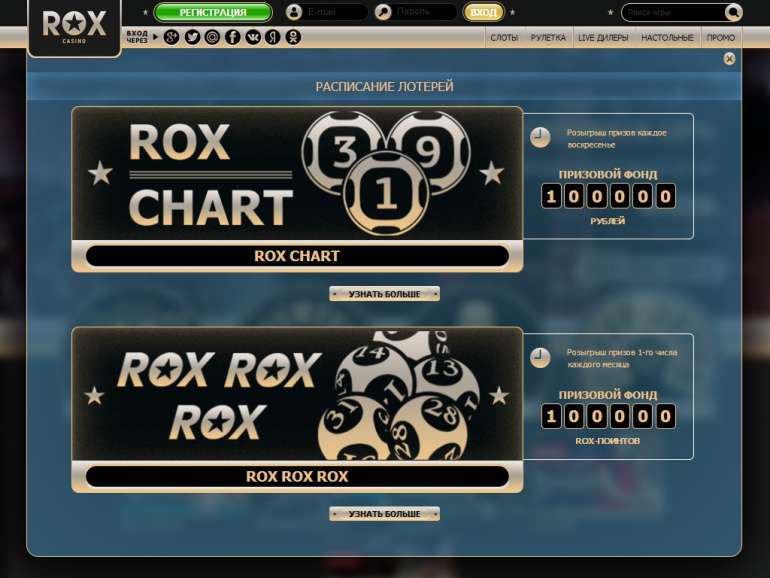Image resolution: width=770 pixels, height=578 pixels.
Task: Focus the game search field
Action: click(674, 12)
